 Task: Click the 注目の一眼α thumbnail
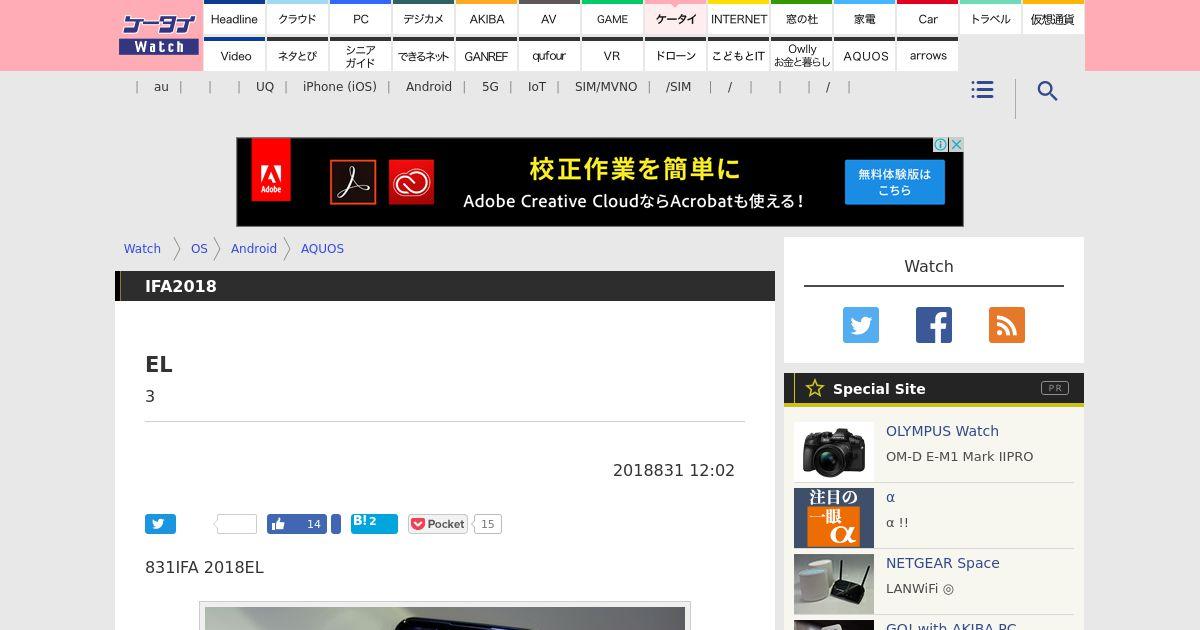pyautogui.click(x=834, y=518)
